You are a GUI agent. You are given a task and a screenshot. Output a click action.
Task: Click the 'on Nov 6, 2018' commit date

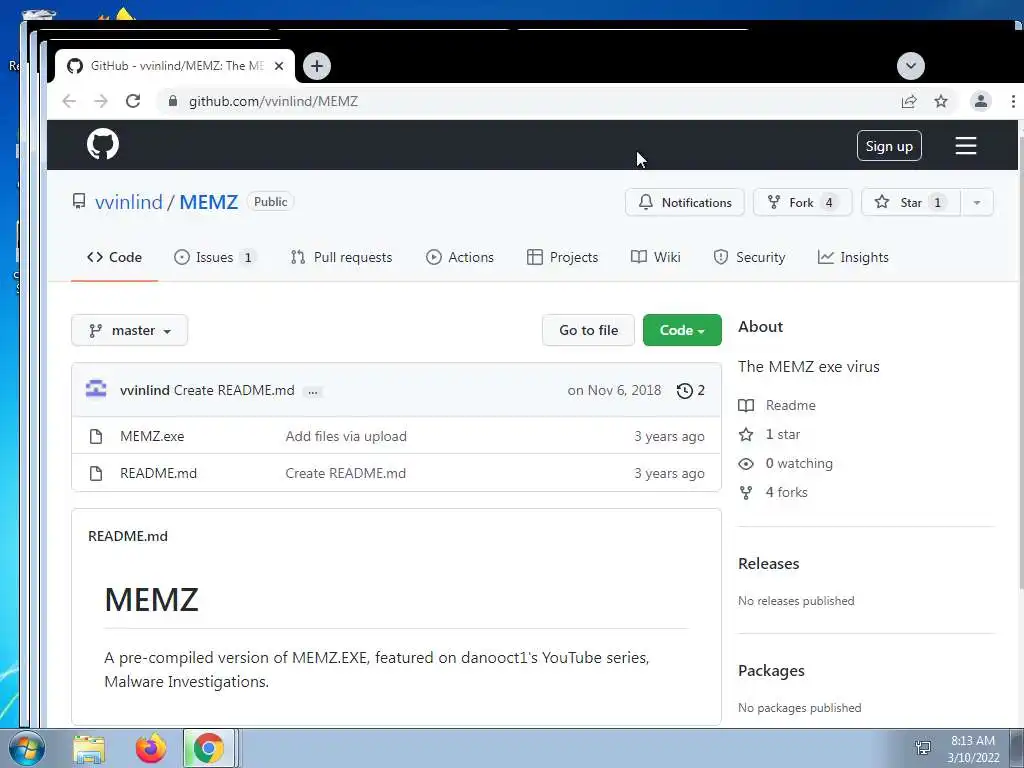click(x=615, y=391)
